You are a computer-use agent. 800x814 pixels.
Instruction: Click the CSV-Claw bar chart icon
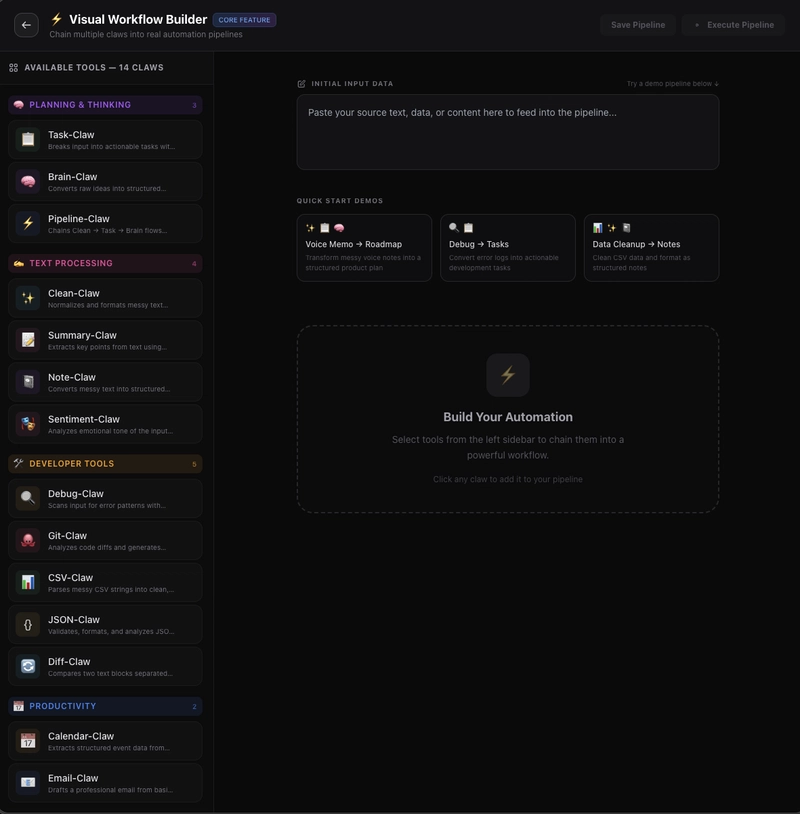(x=28, y=582)
